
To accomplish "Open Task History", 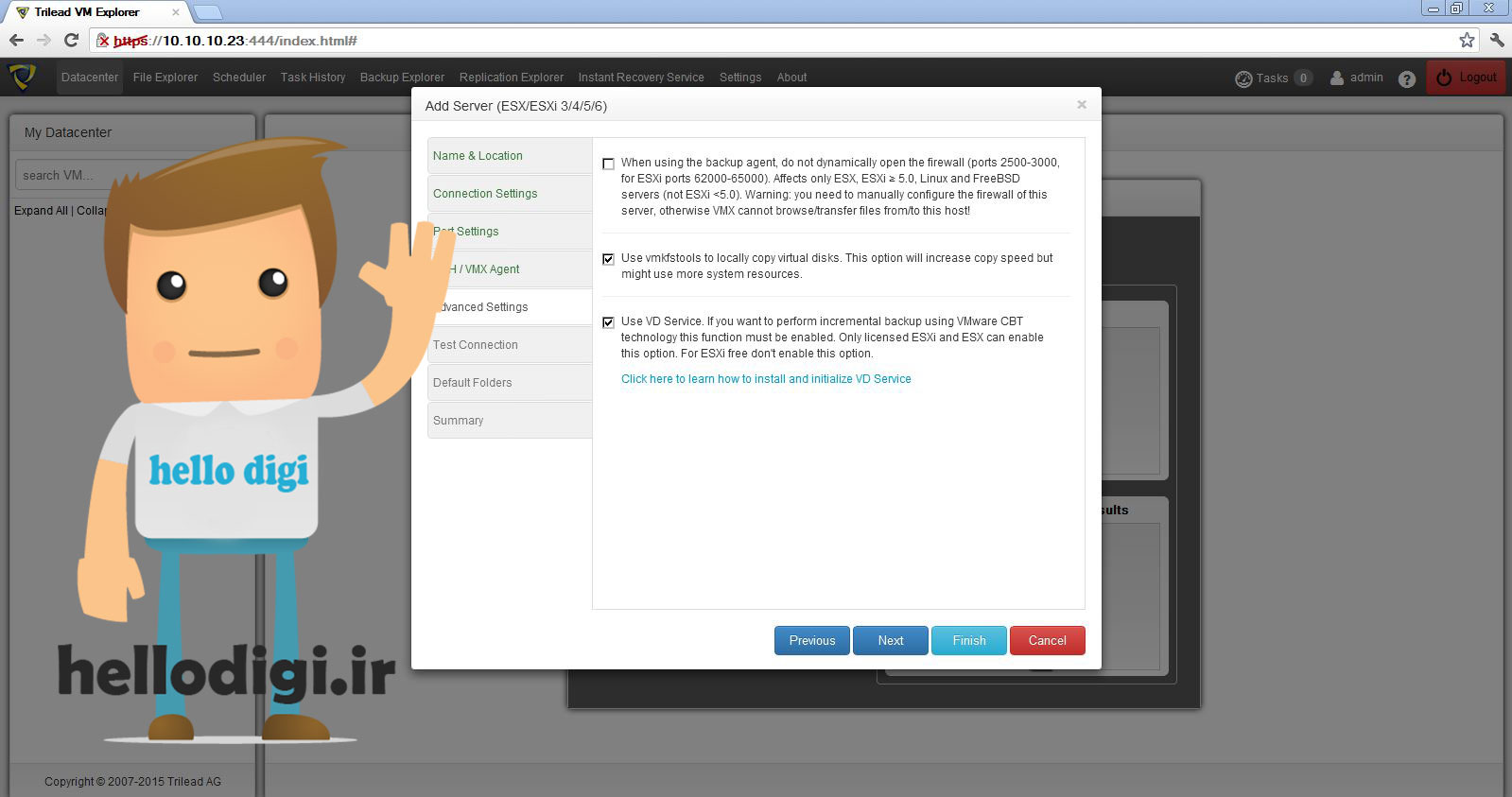I will pos(313,78).
